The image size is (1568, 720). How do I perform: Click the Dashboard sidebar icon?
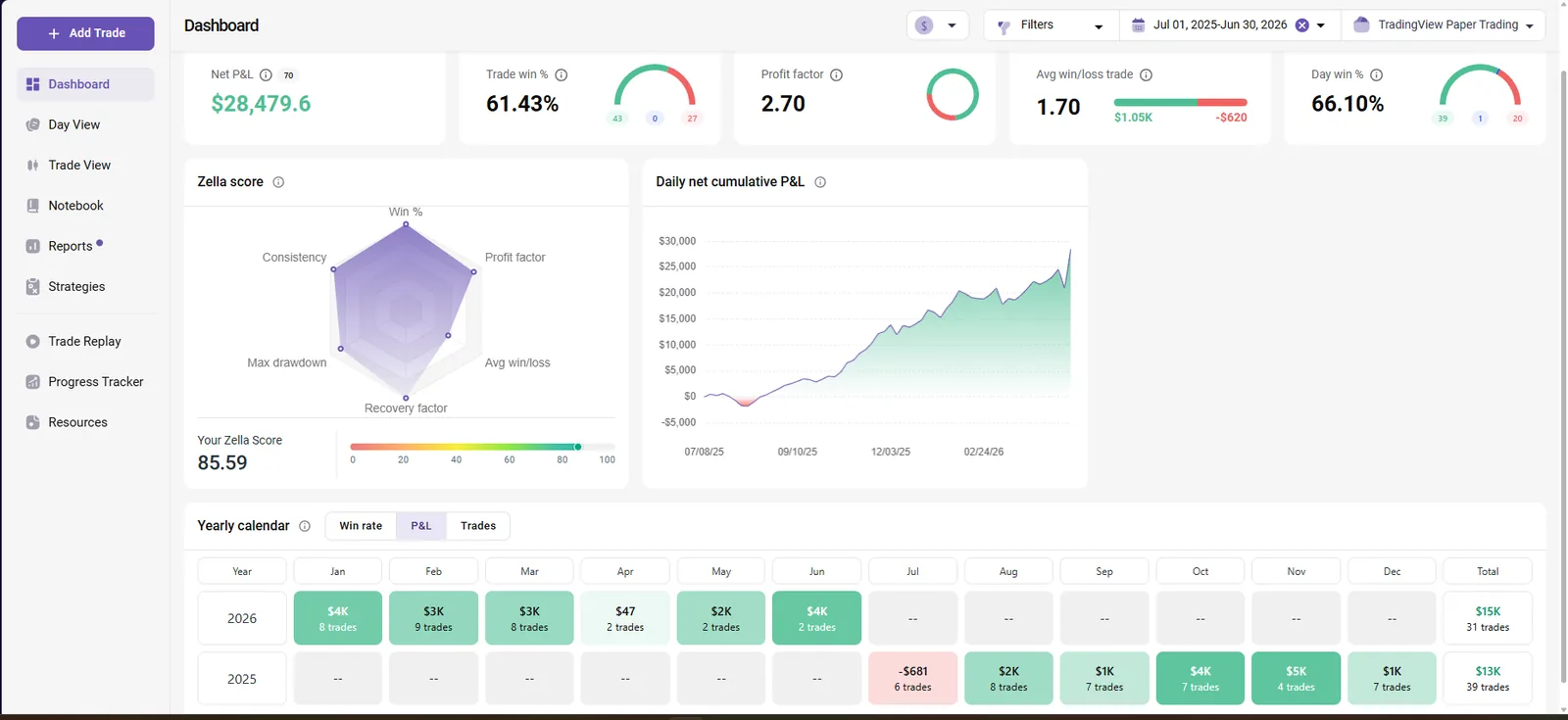pos(32,84)
